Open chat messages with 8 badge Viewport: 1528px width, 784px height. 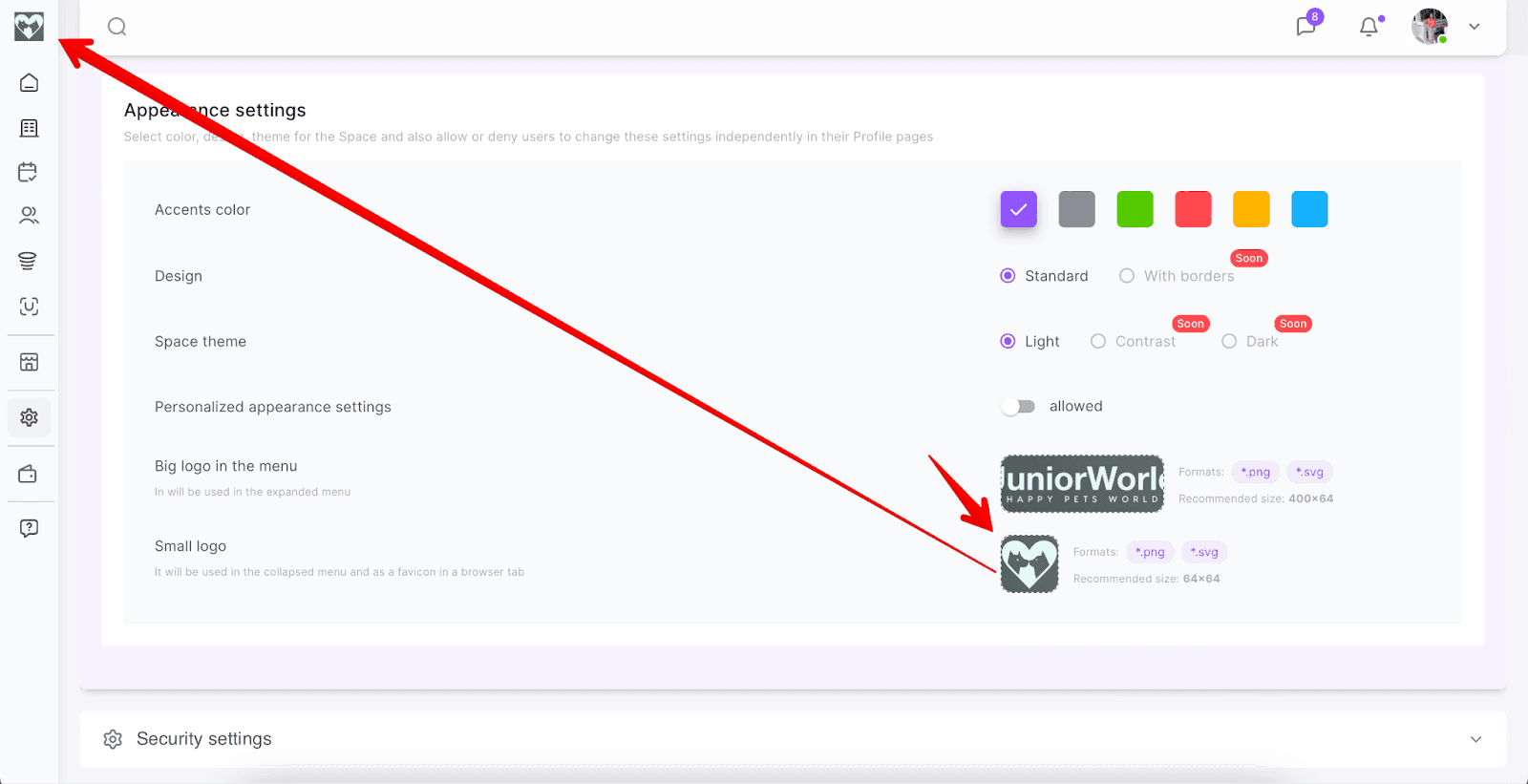(x=1305, y=26)
